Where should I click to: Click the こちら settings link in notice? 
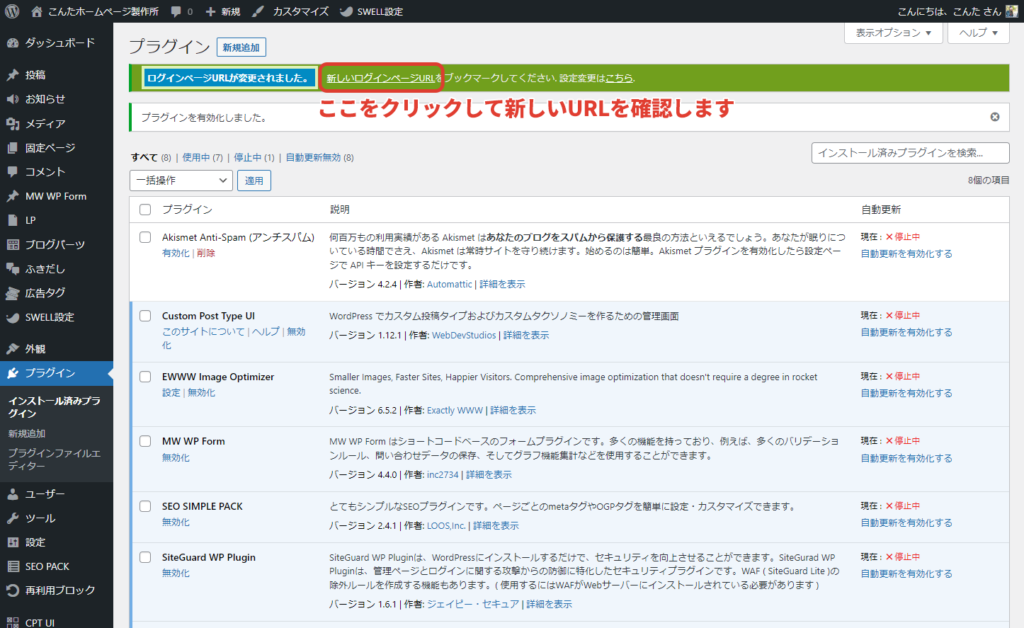click(619, 78)
